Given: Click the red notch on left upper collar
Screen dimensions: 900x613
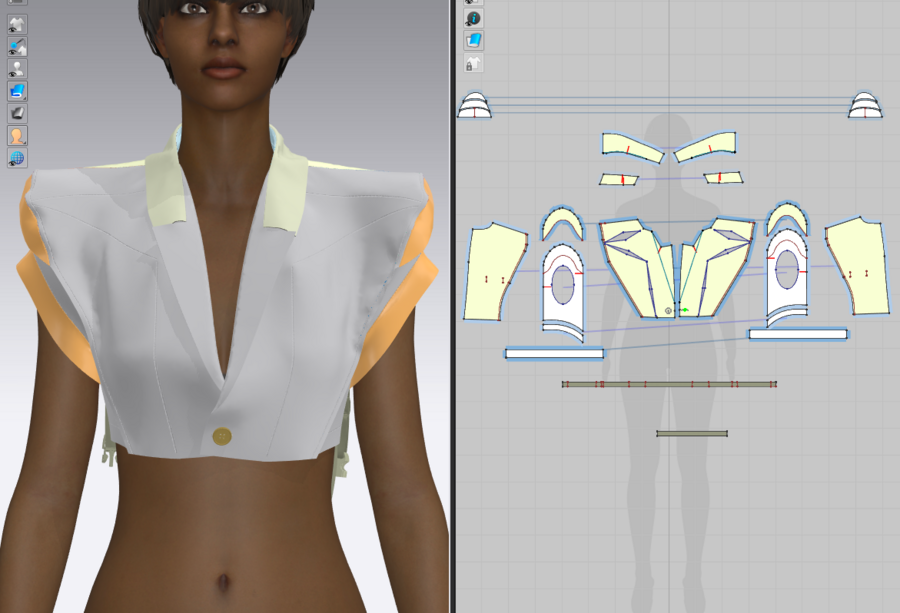Looking at the screenshot, I should pyautogui.click(x=628, y=150).
